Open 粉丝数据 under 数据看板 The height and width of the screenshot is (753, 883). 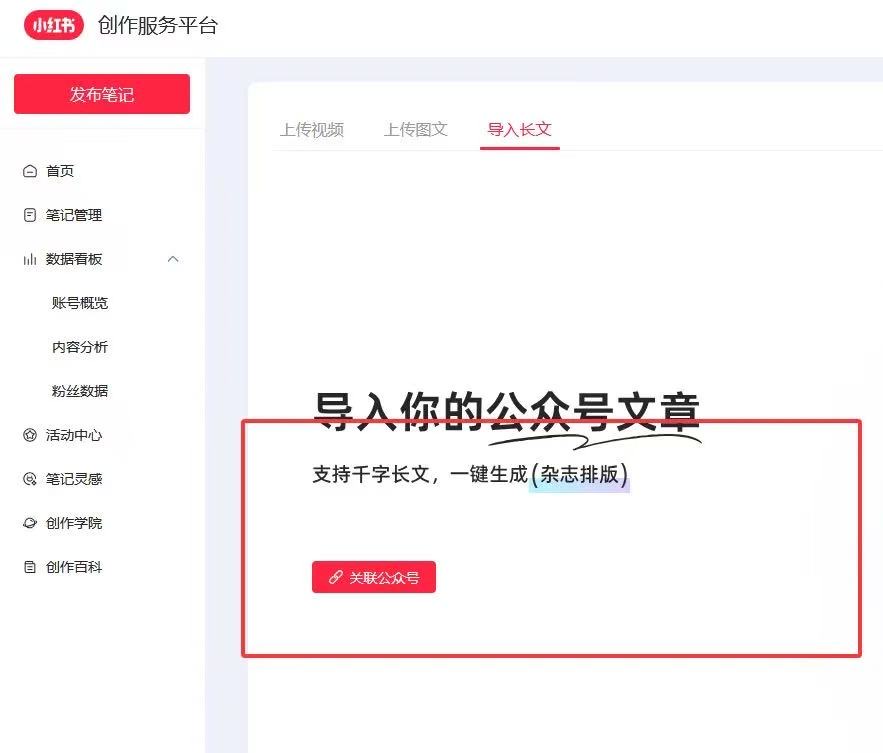[x=79, y=391]
